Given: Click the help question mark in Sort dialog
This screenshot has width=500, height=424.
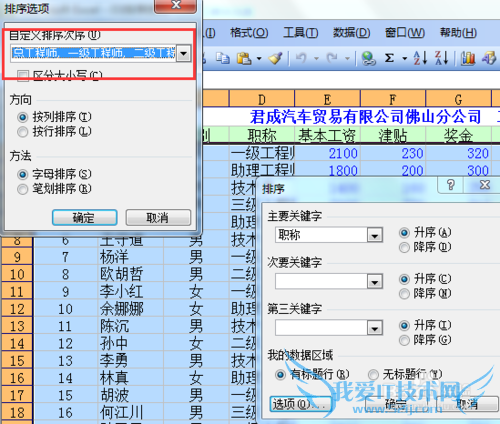Looking at the screenshot, I should pyautogui.click(x=451, y=185).
